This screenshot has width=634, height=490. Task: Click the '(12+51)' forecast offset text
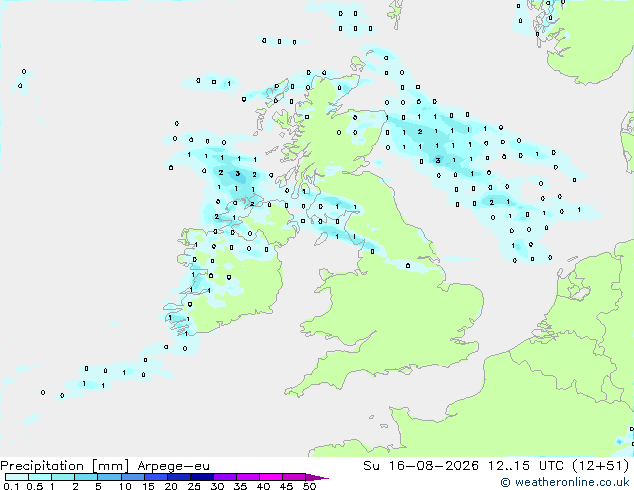[x=601, y=466]
